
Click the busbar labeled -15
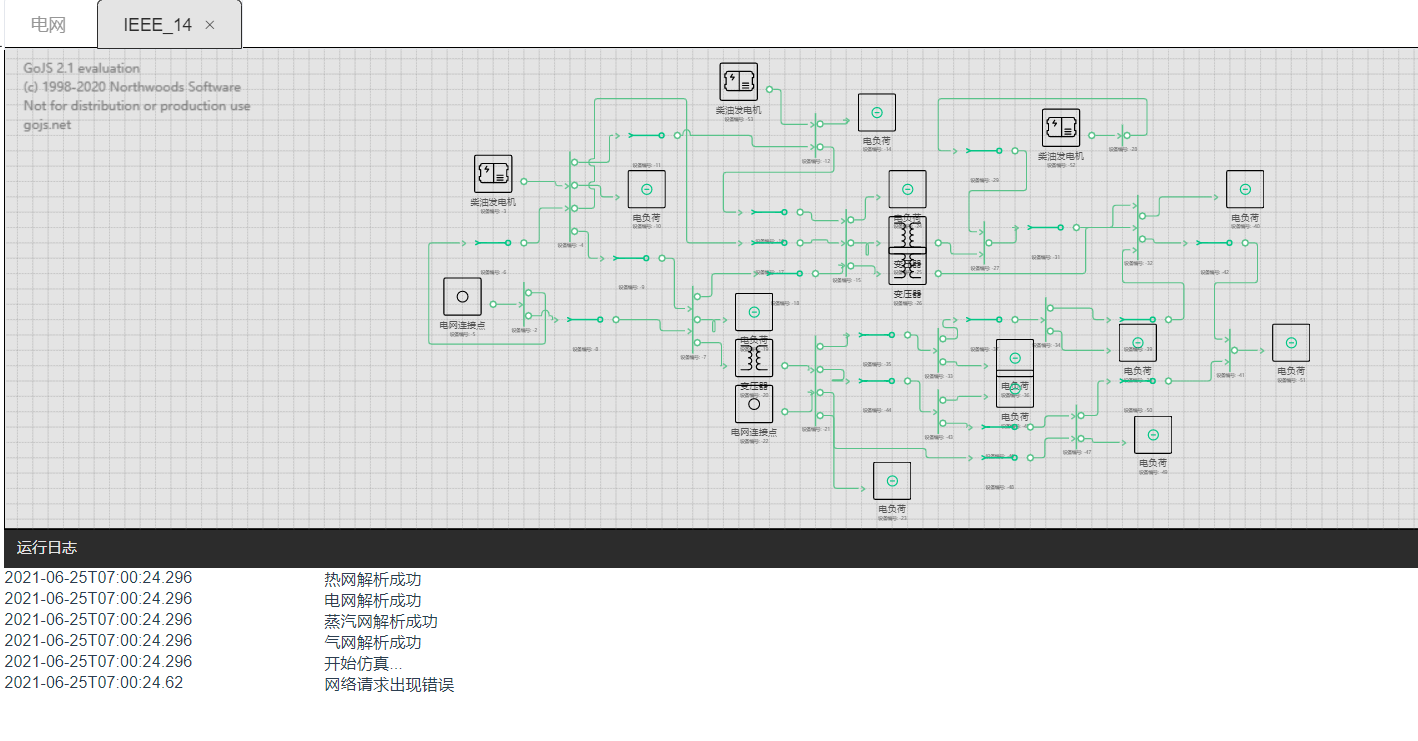click(x=846, y=242)
